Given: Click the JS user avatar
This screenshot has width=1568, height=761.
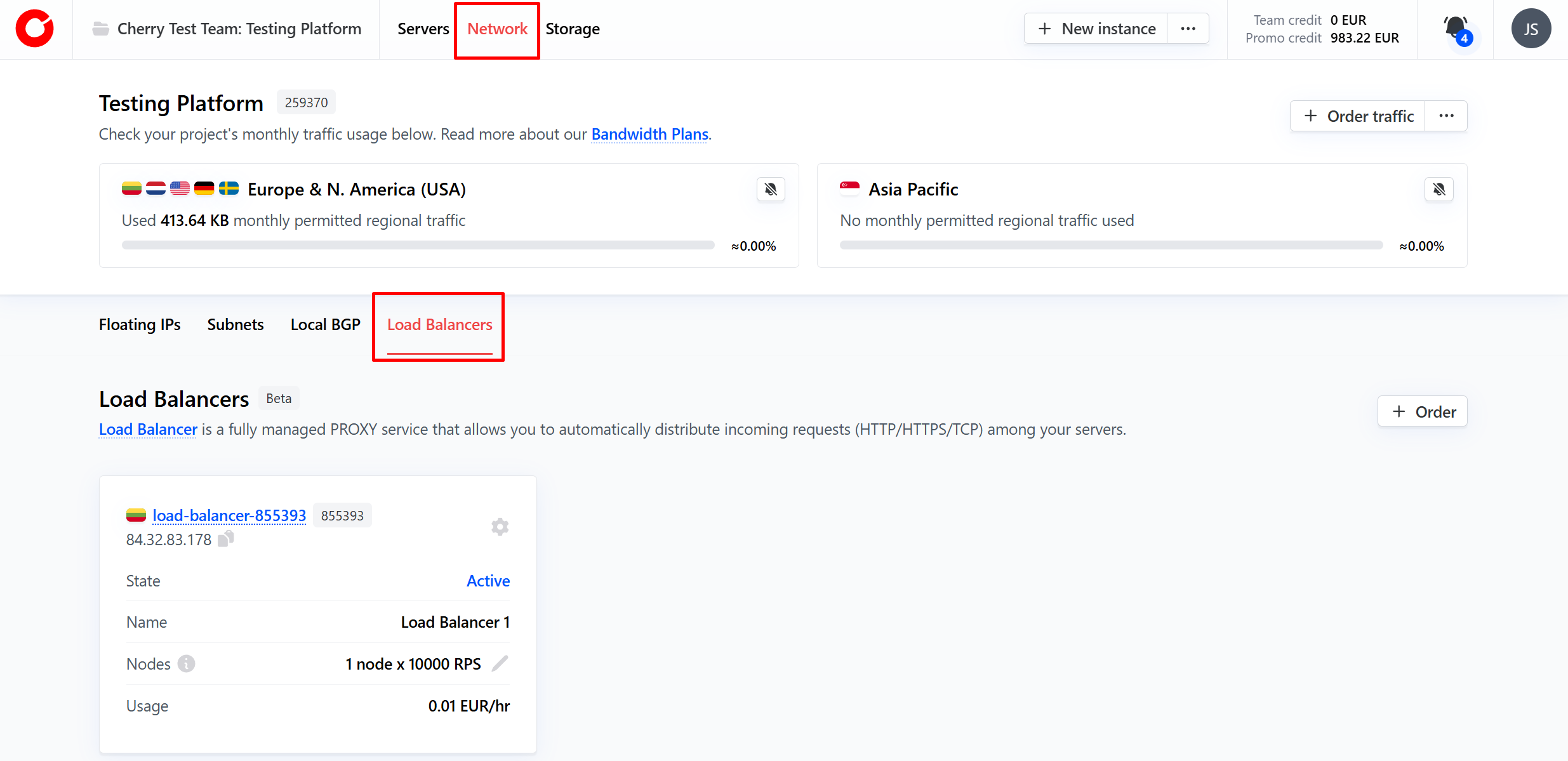Looking at the screenshot, I should click(1531, 29).
